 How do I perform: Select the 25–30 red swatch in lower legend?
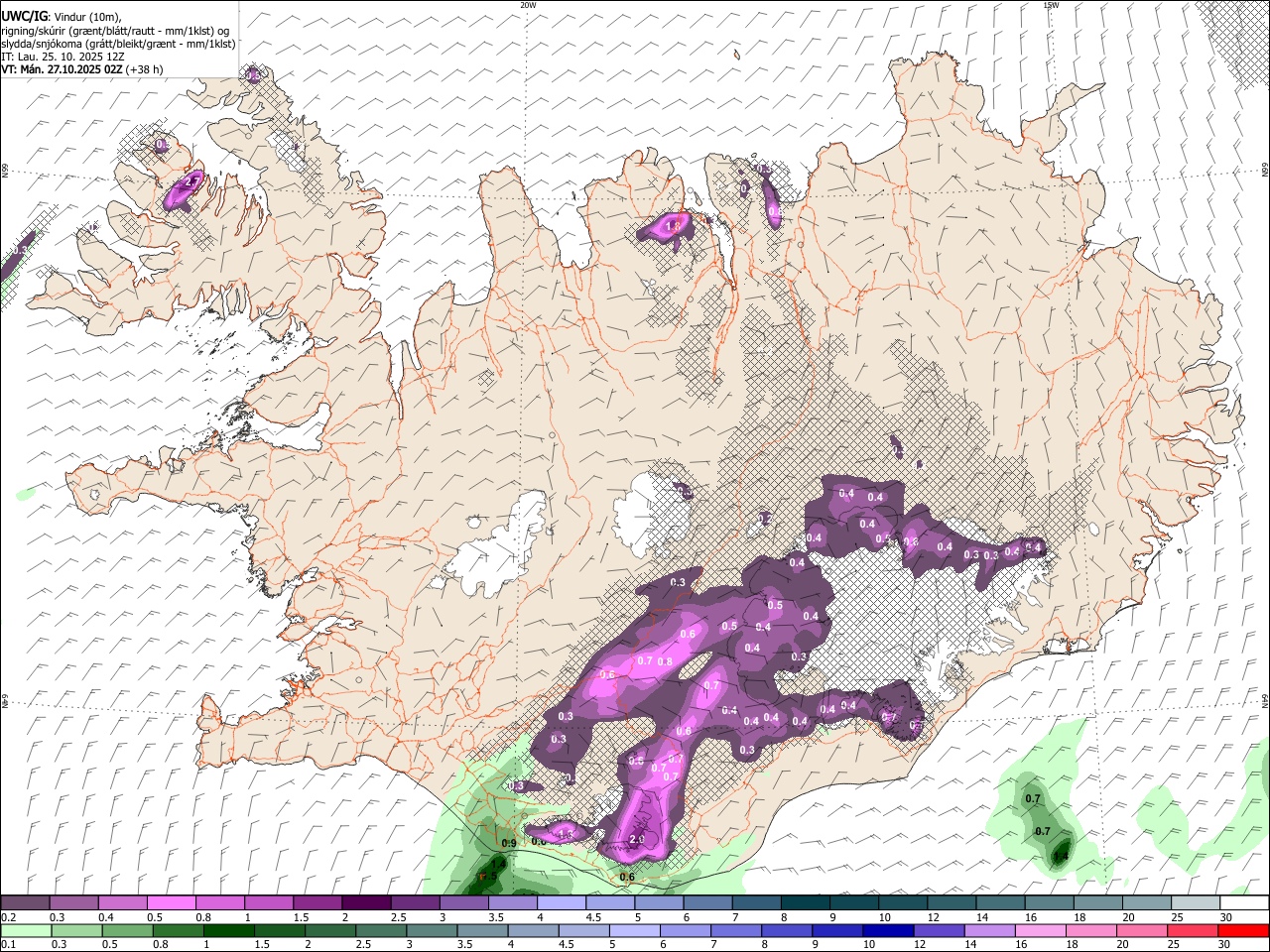(1191, 931)
